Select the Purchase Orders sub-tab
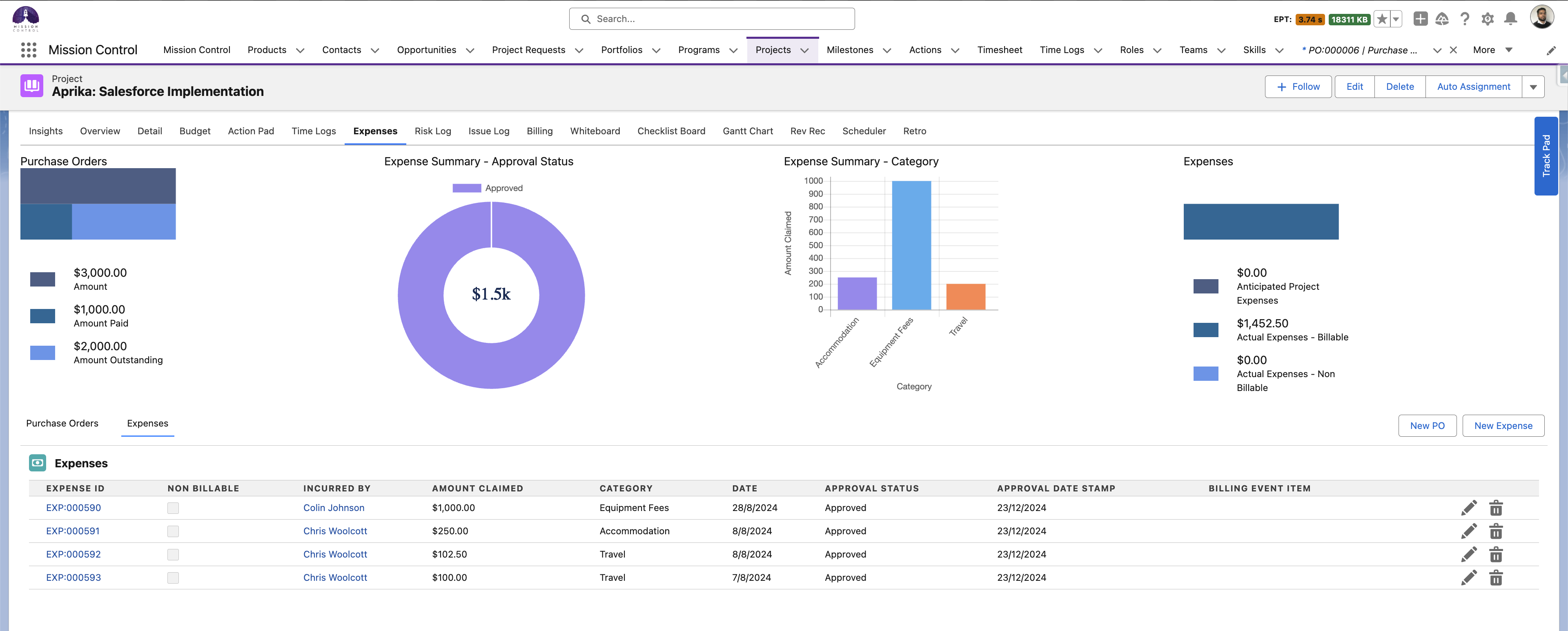 tap(62, 423)
